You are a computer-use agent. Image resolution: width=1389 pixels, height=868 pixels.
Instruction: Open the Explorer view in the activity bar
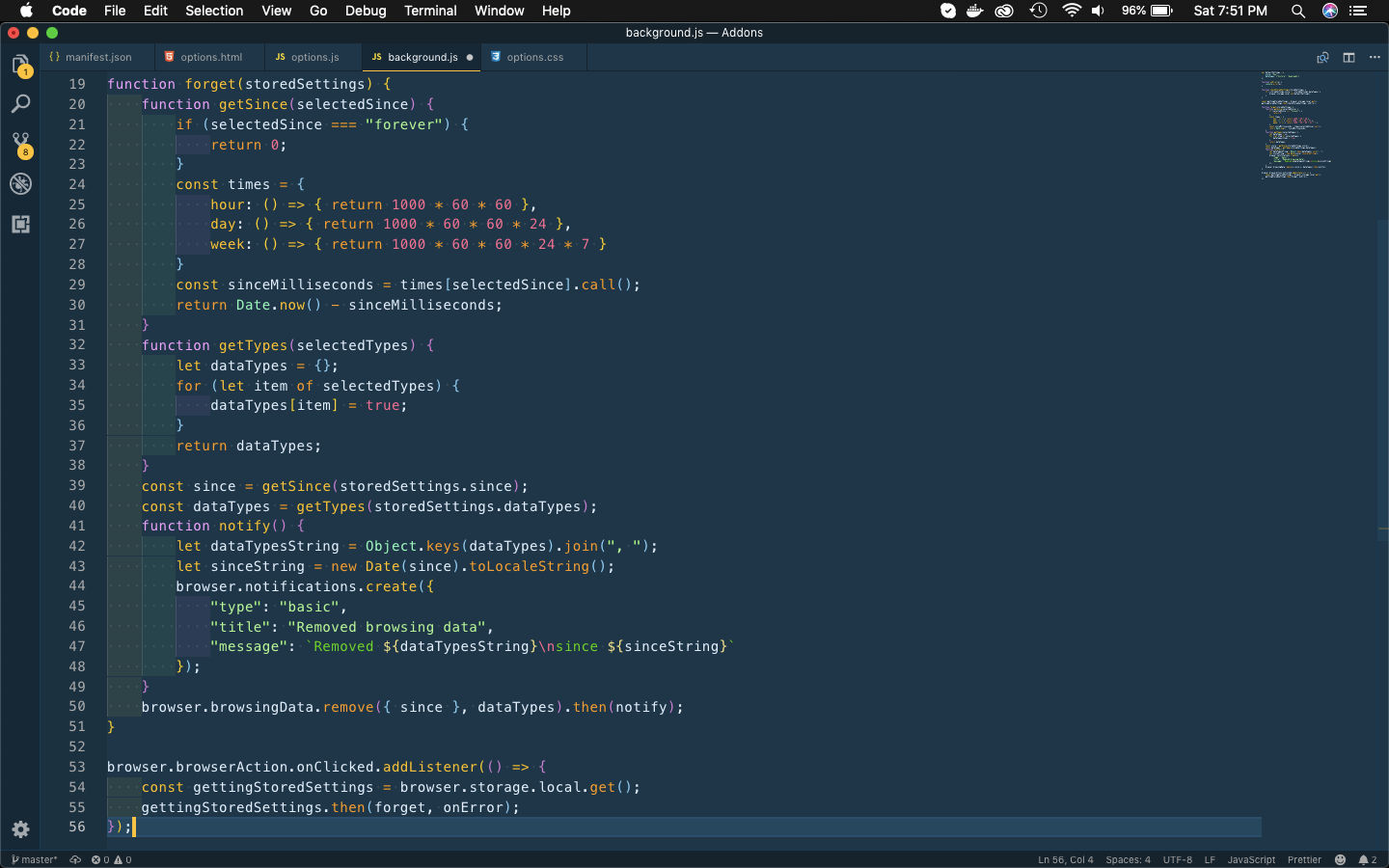[x=20, y=65]
